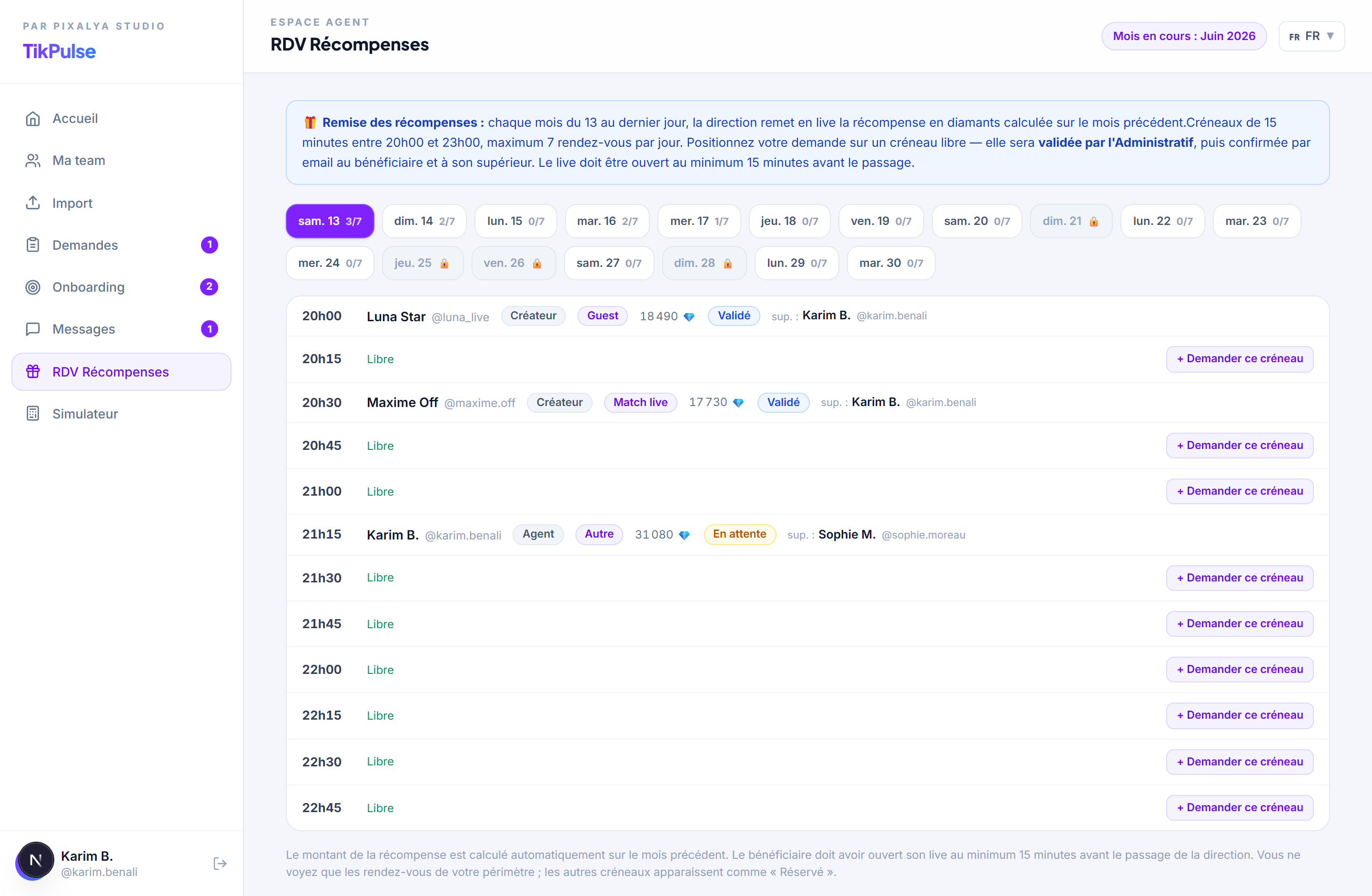Select the sam. 13 day tab
1372x896 pixels.
330,222
